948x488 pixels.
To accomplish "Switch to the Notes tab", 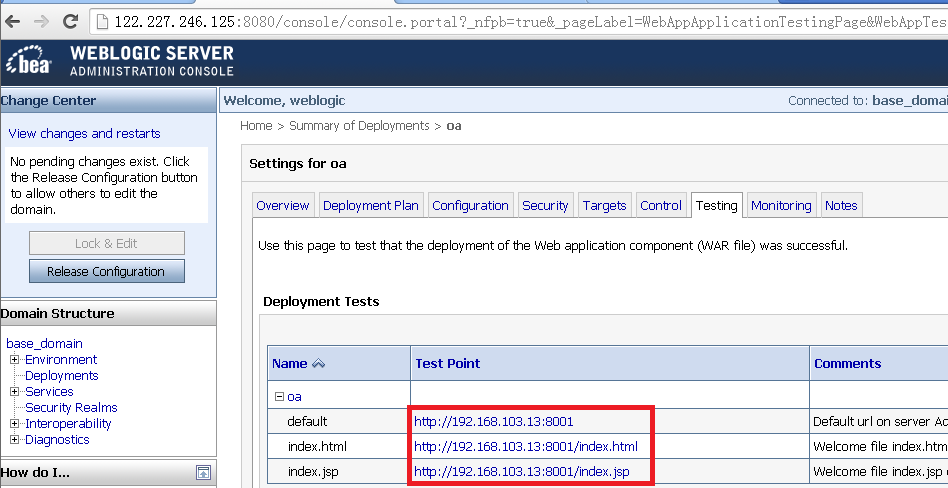I will (841, 206).
